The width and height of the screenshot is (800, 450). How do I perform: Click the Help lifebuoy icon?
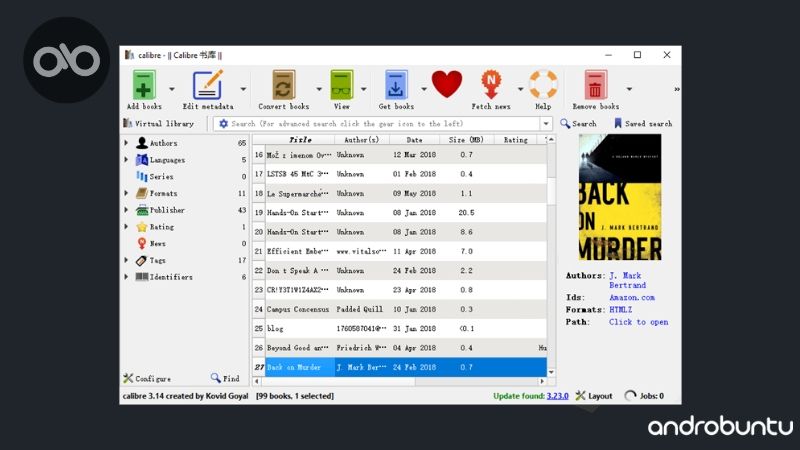tap(543, 84)
